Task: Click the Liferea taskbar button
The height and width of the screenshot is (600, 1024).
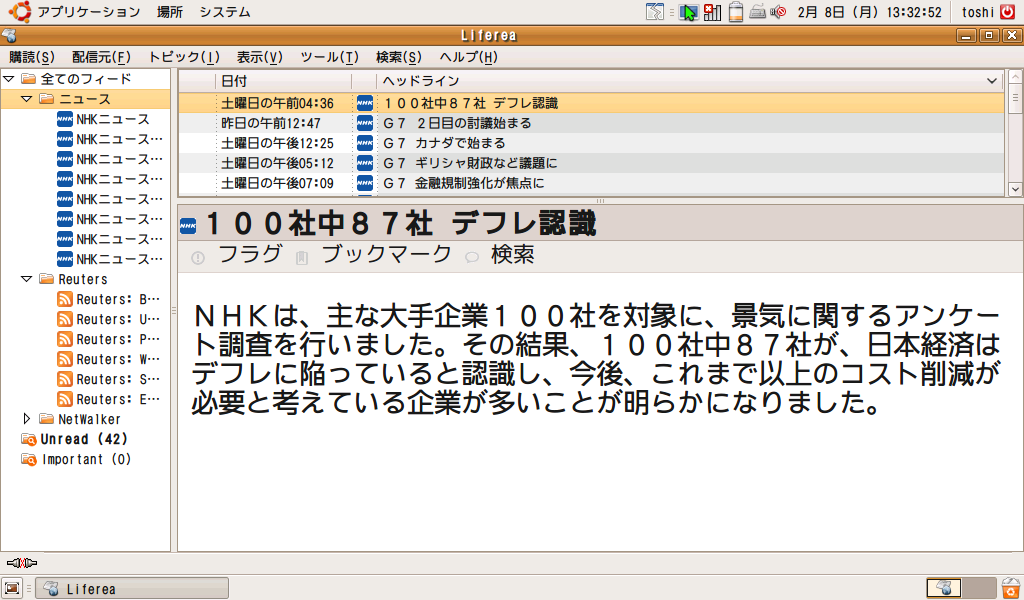Action: [x=132, y=588]
